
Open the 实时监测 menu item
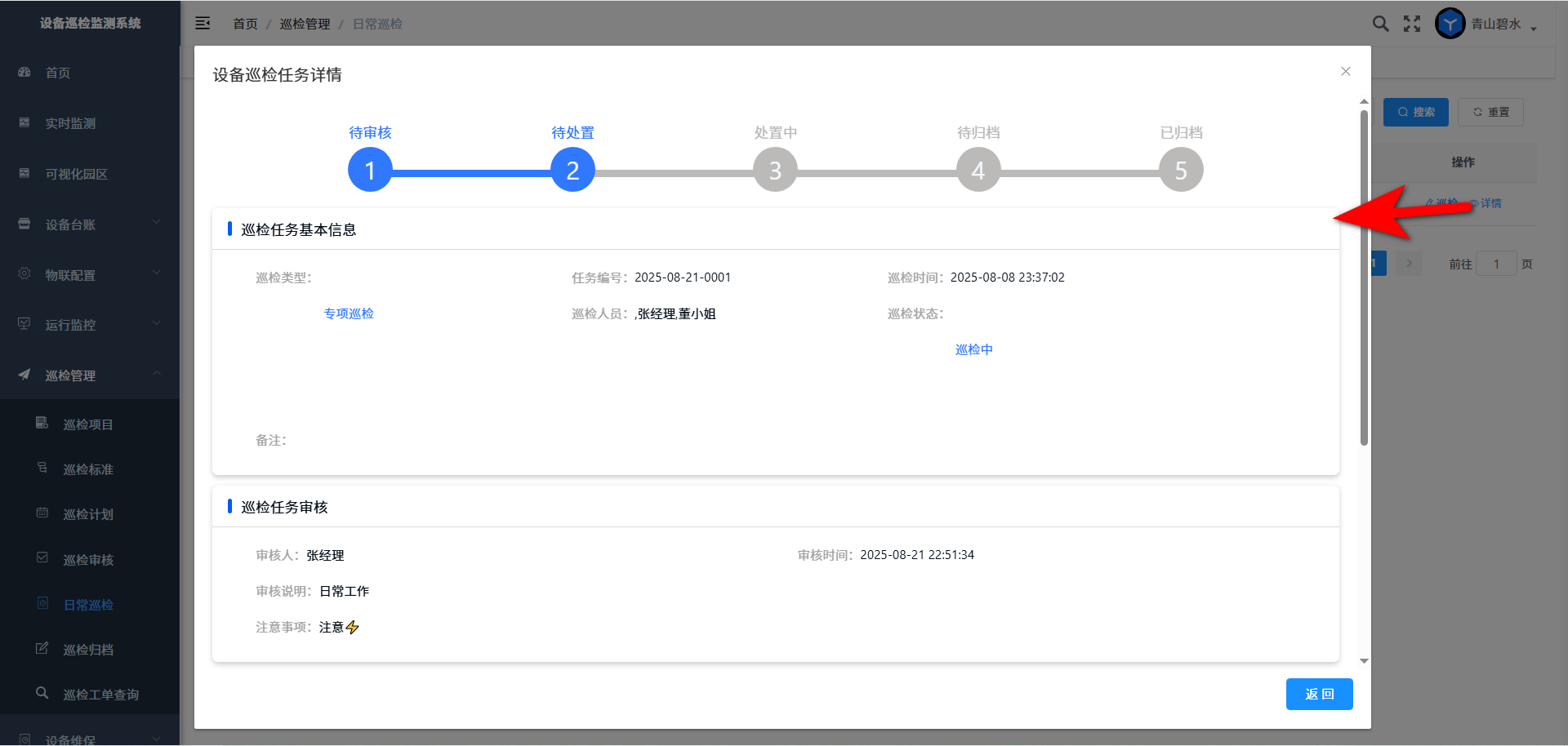tap(70, 123)
